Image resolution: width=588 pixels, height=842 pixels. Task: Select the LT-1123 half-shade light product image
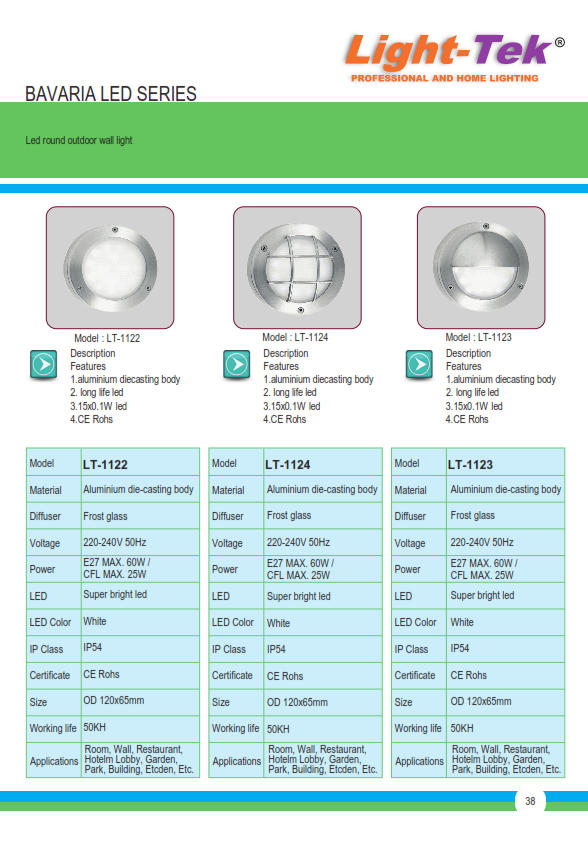481,267
